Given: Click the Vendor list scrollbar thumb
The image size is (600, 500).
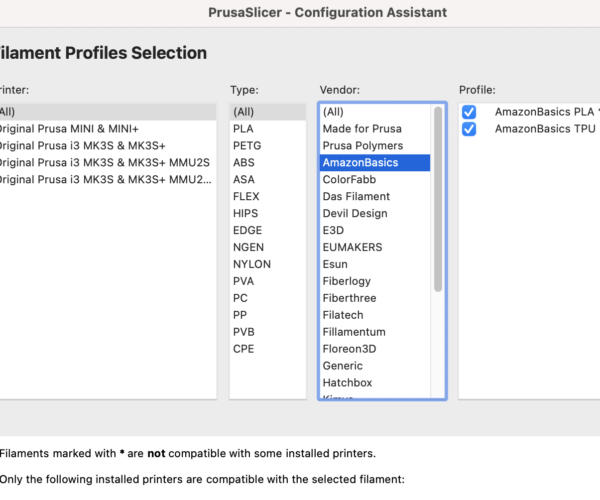Looking at the screenshot, I should tap(438, 199).
